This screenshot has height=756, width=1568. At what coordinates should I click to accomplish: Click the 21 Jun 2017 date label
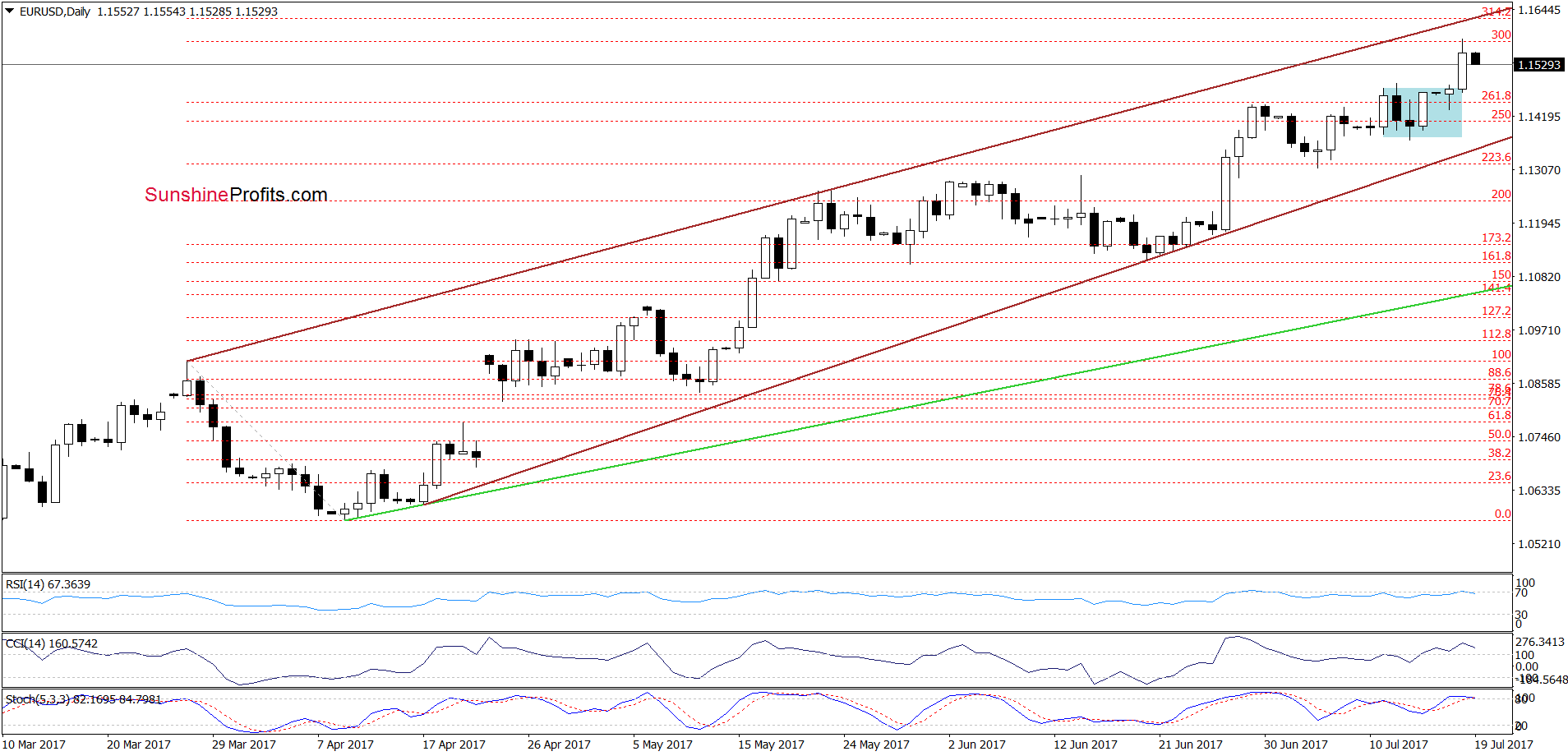1191,744
